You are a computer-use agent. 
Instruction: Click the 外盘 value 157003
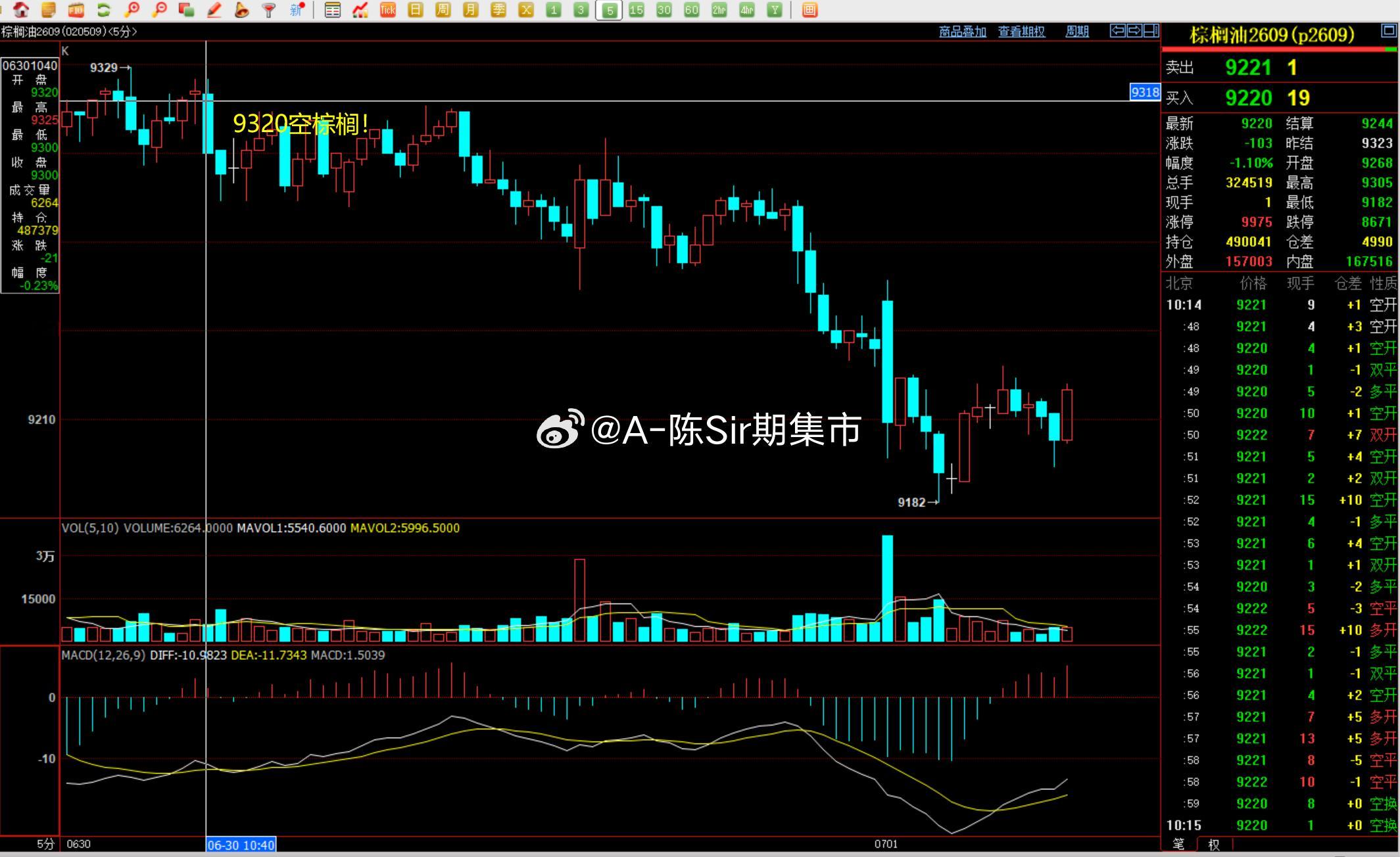pyautogui.click(x=1249, y=262)
